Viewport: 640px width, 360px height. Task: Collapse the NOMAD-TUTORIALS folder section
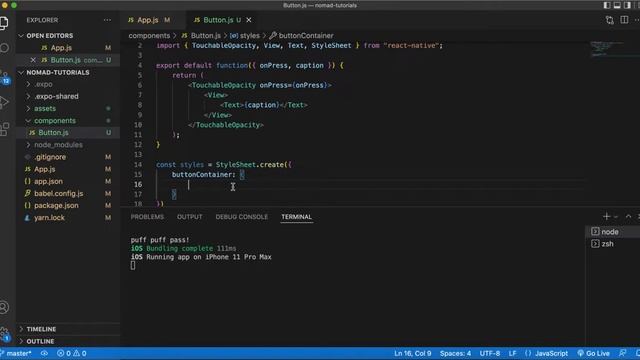click(x=68, y=72)
